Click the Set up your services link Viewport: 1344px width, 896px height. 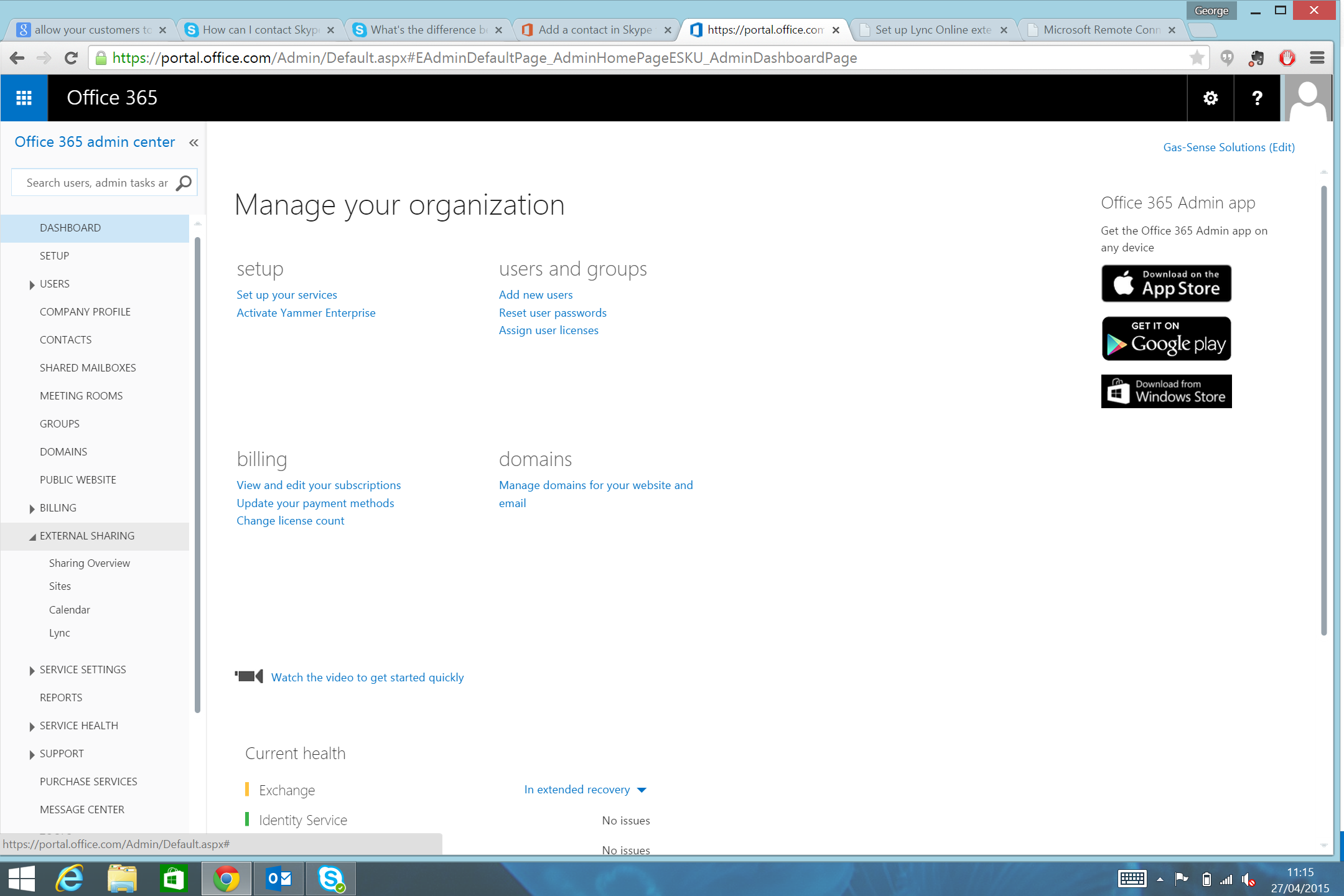(287, 295)
